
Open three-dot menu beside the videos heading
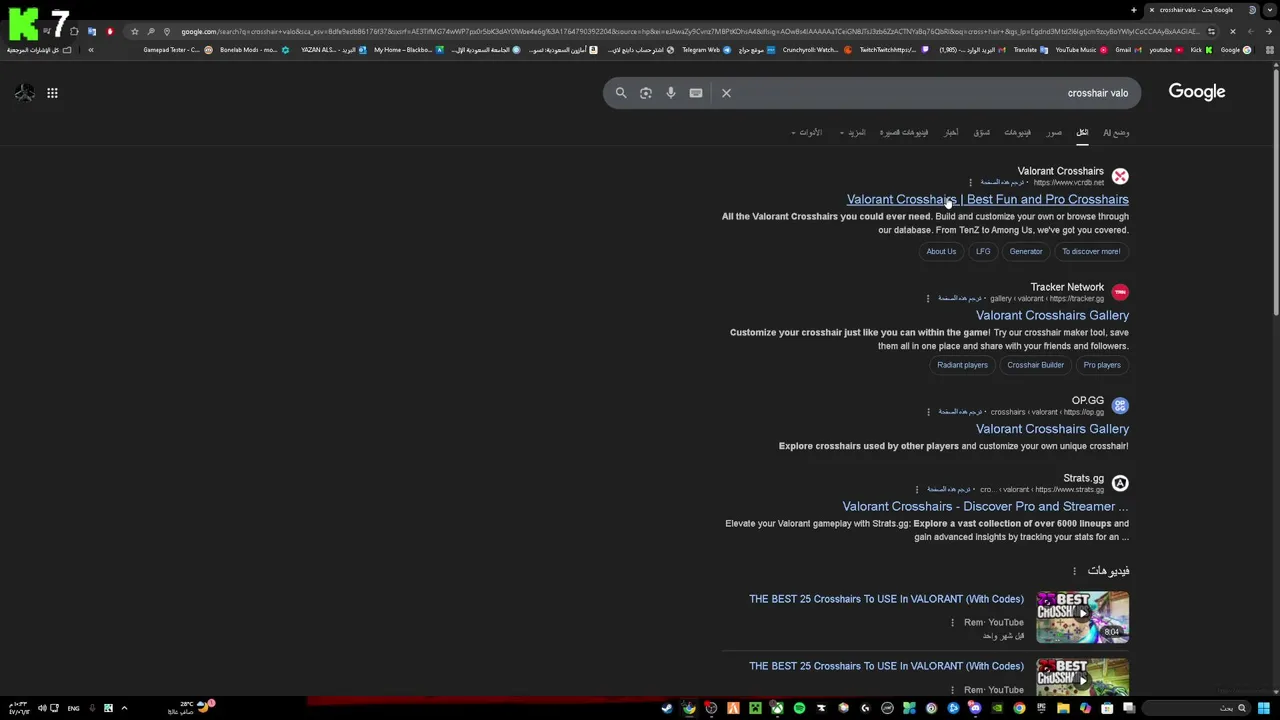pyautogui.click(x=1075, y=571)
